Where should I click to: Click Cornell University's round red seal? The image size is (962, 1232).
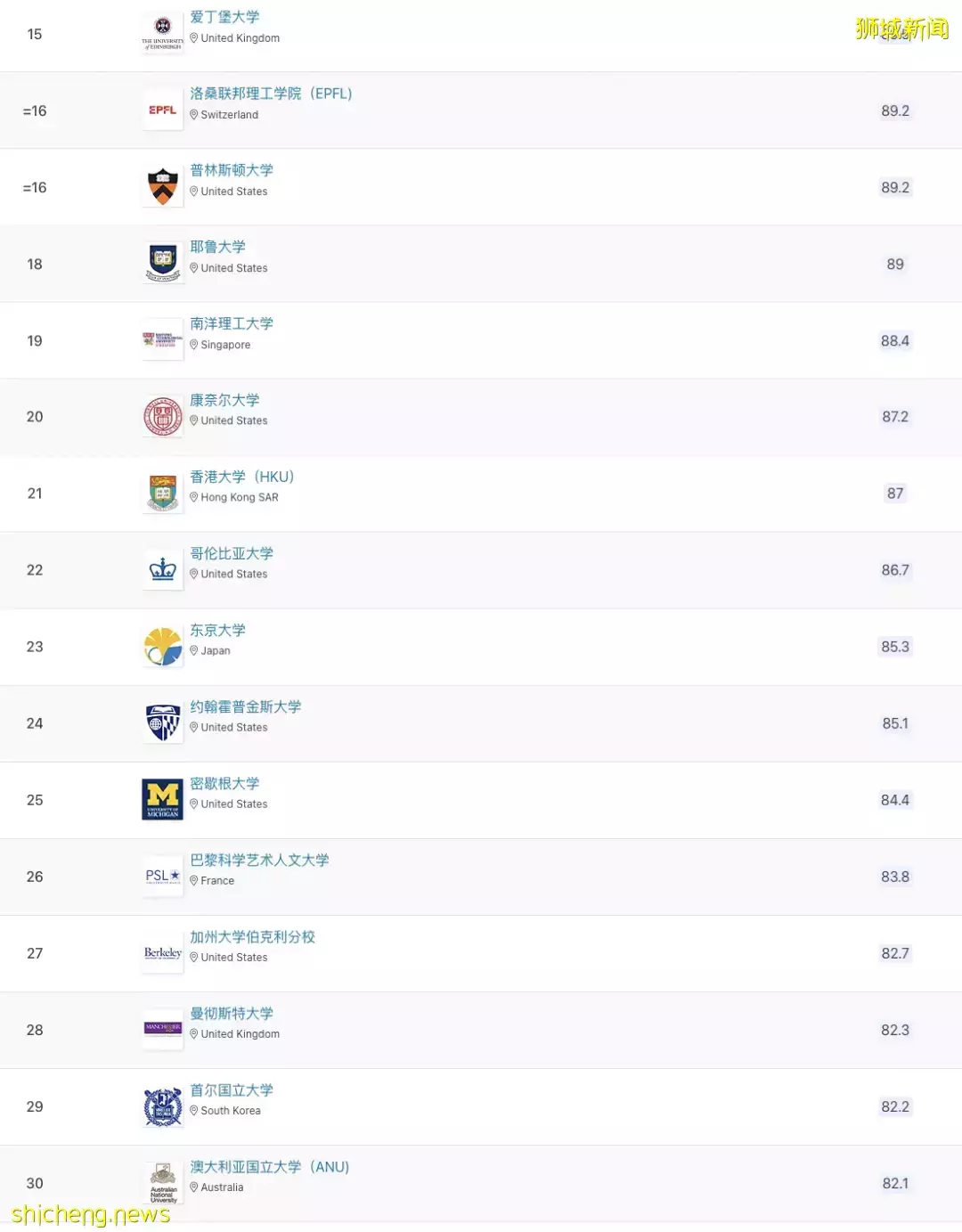[x=162, y=417]
